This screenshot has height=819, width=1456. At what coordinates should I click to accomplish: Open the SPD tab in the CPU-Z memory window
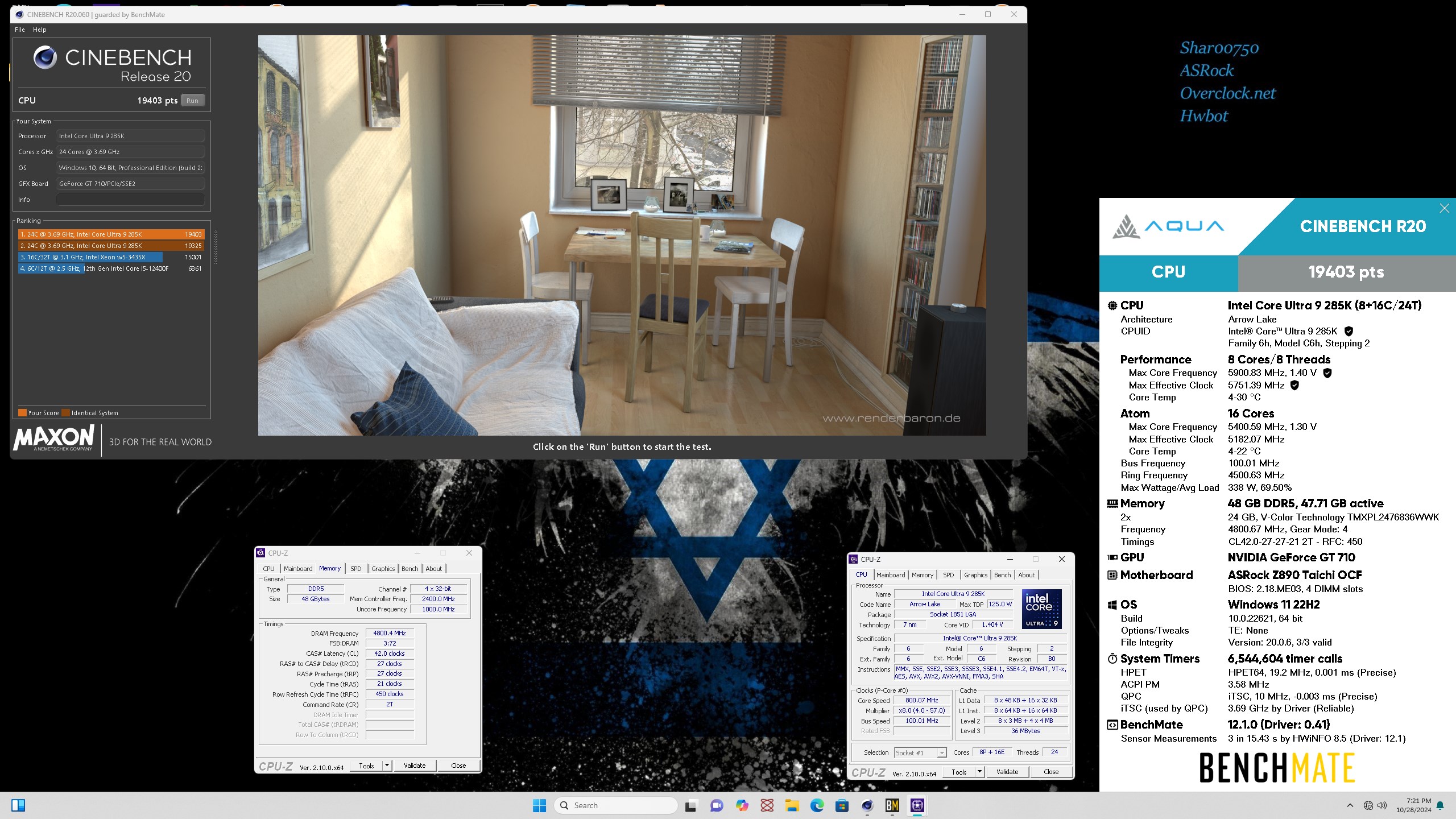356,569
